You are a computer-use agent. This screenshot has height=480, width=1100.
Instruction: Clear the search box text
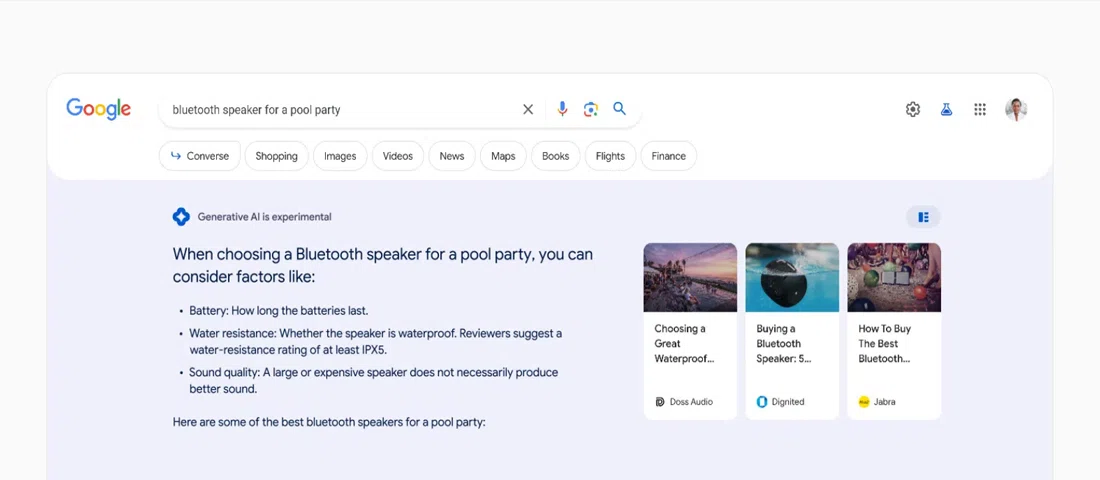pos(528,109)
